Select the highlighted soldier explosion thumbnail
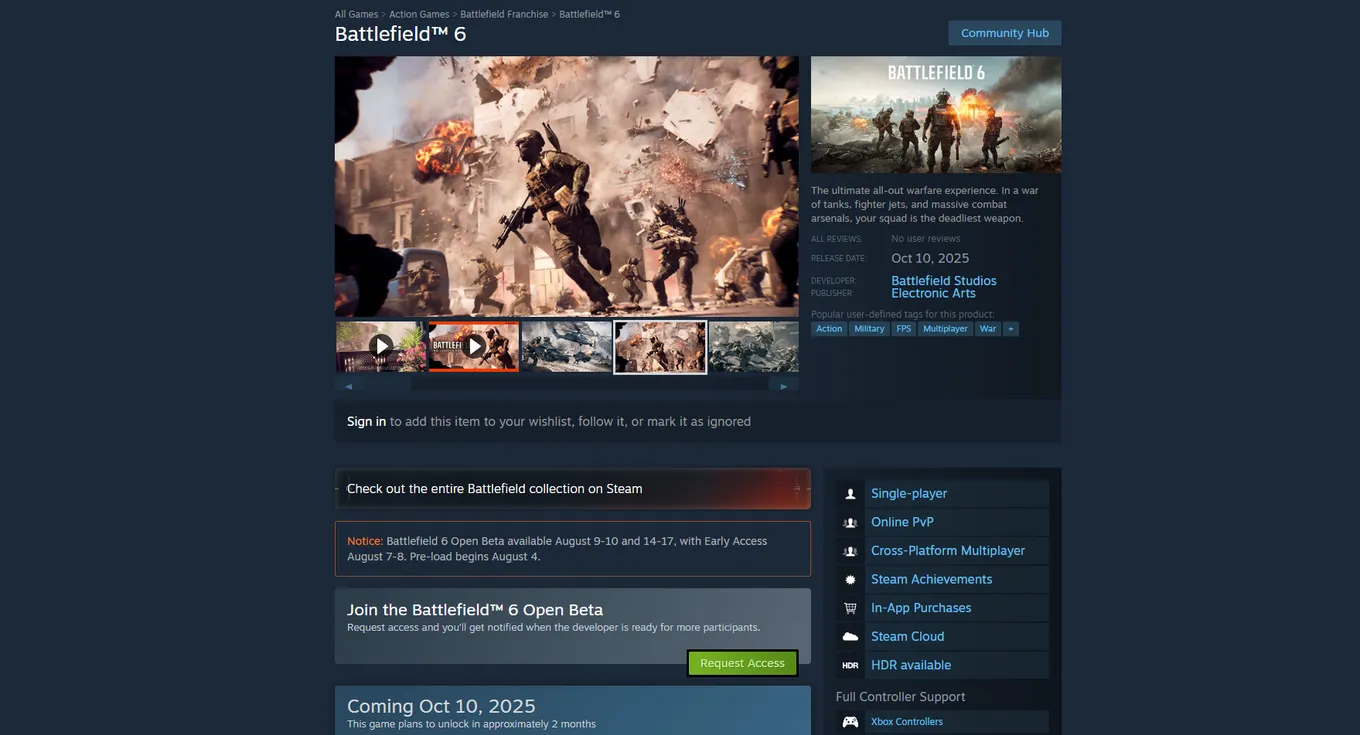This screenshot has height=735, width=1360. pyautogui.click(x=660, y=346)
